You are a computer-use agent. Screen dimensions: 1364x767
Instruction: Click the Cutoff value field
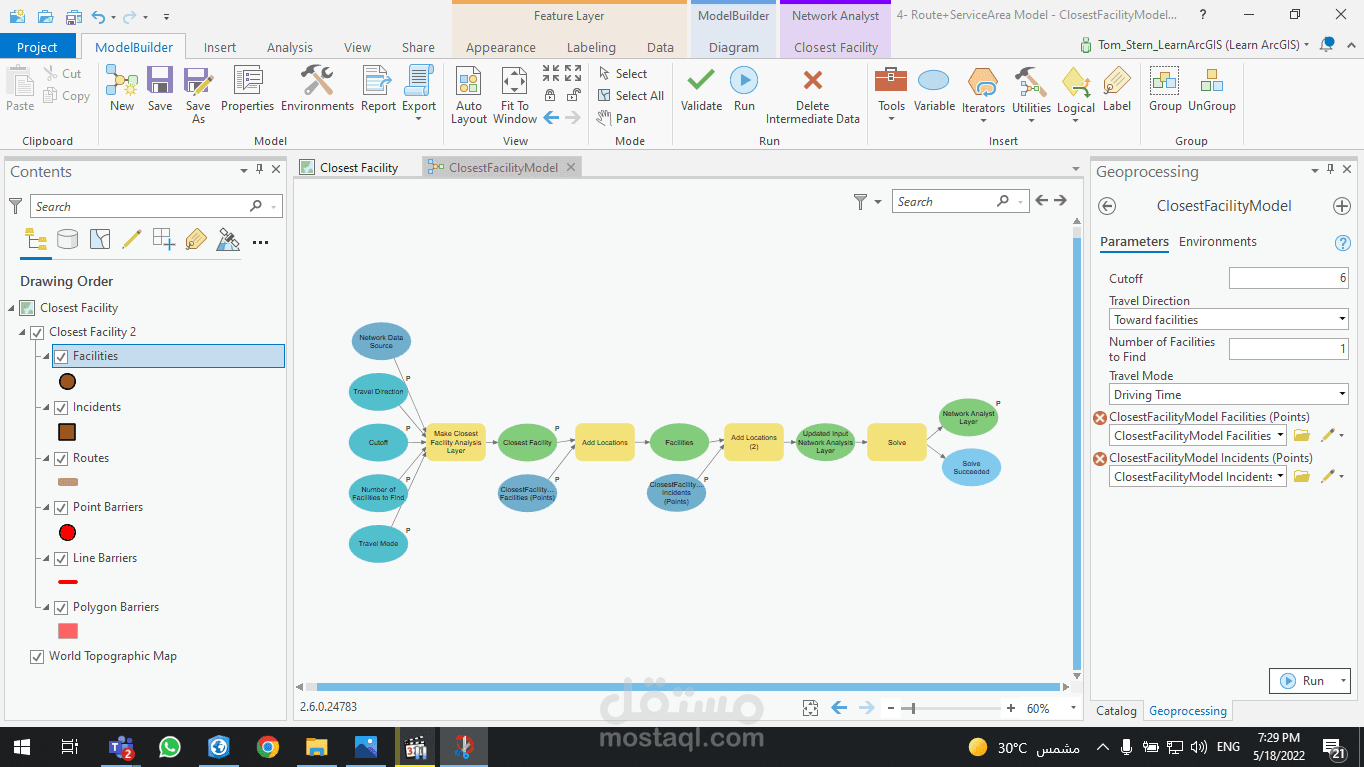[1288, 278]
